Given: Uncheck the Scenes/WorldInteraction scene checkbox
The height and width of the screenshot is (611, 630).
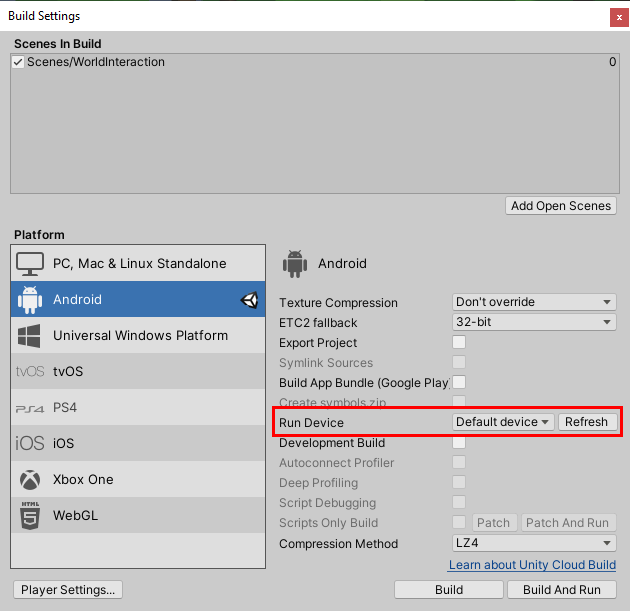Looking at the screenshot, I should 19,62.
